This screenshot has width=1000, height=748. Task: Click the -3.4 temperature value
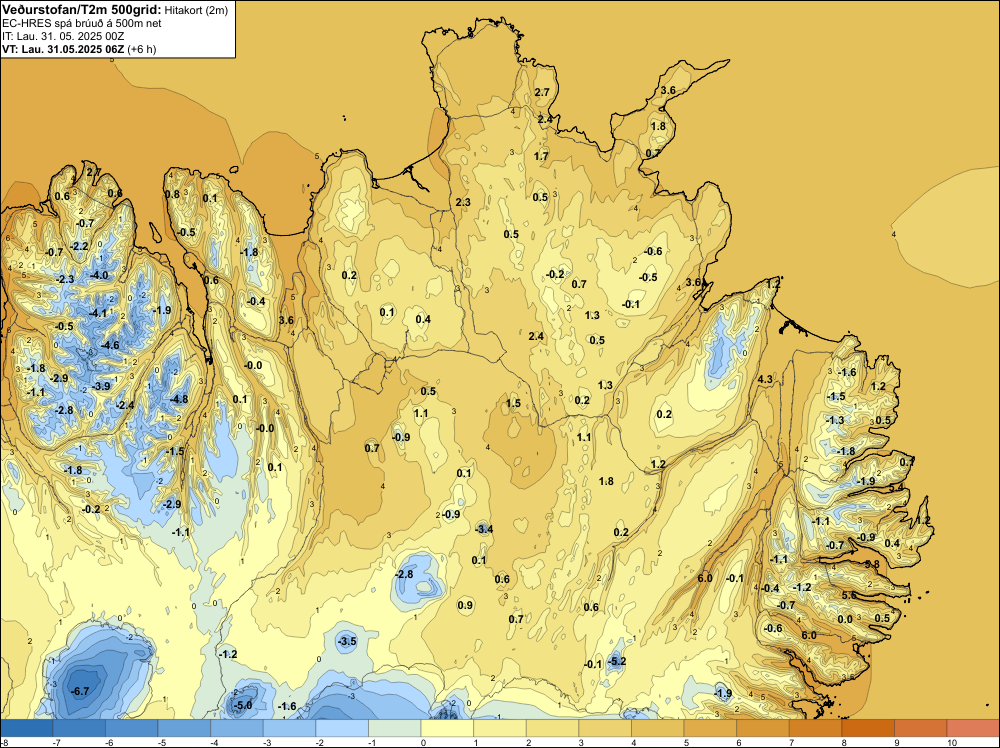484,529
